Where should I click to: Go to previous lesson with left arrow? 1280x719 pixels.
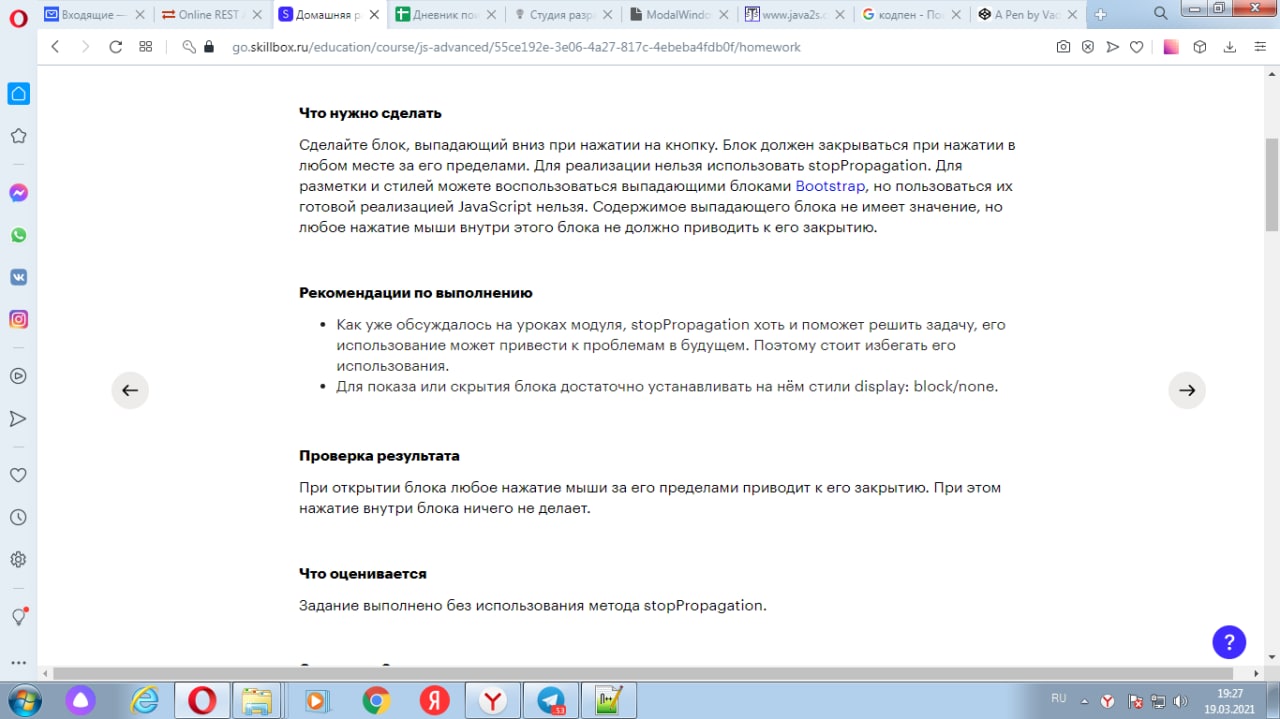coord(130,390)
